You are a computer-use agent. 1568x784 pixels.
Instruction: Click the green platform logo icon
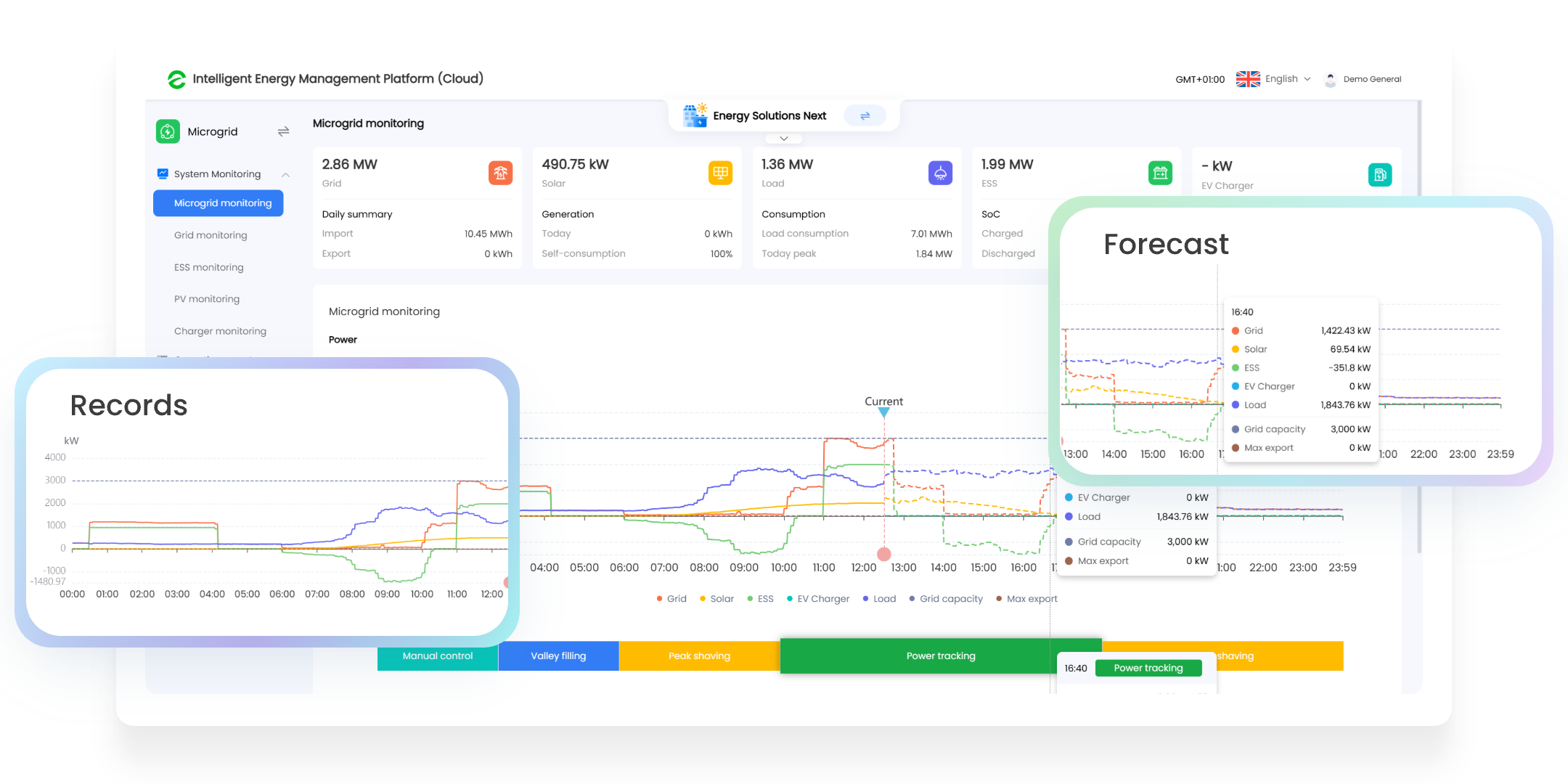[x=176, y=79]
